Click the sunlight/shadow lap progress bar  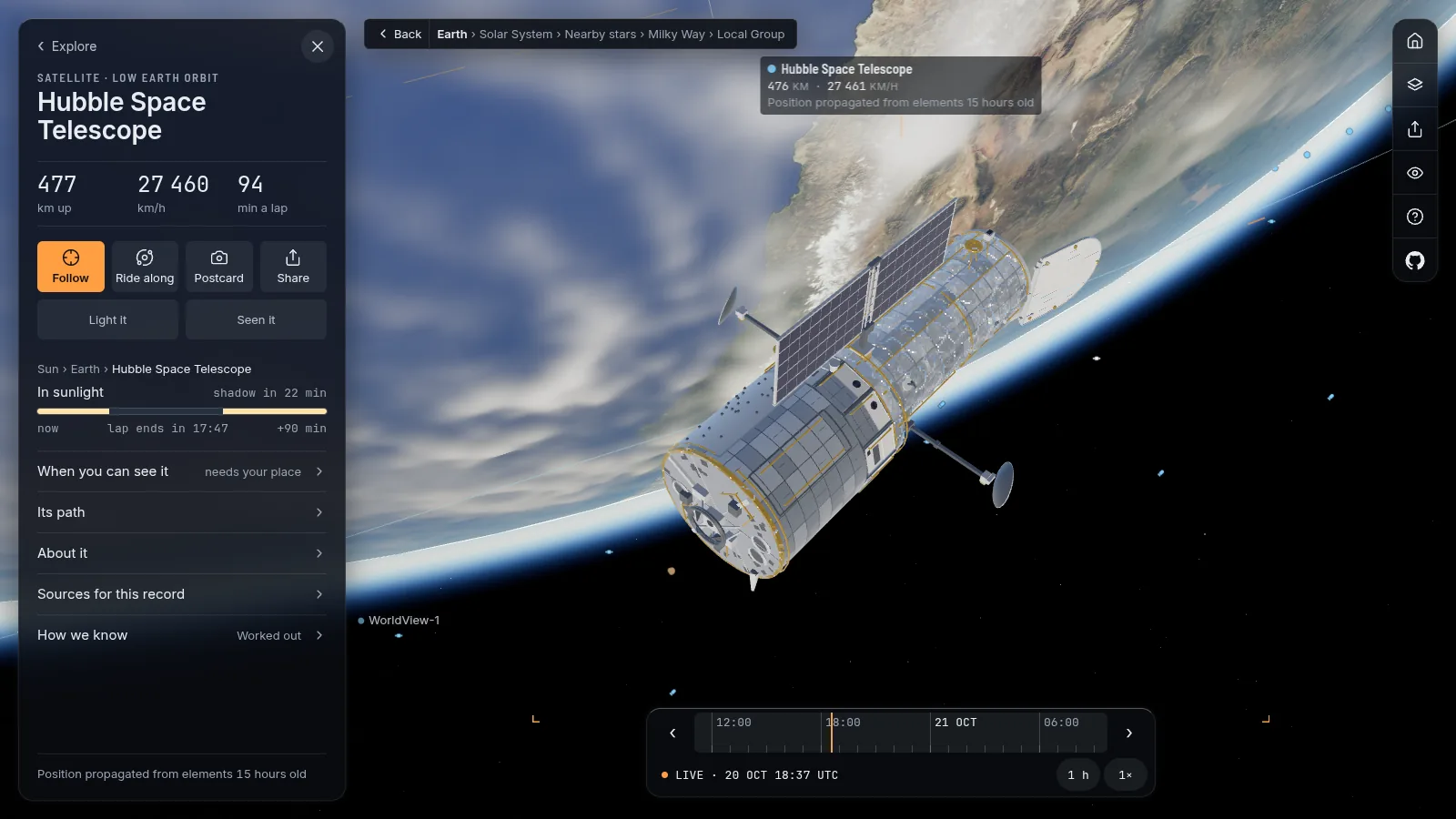(182, 411)
